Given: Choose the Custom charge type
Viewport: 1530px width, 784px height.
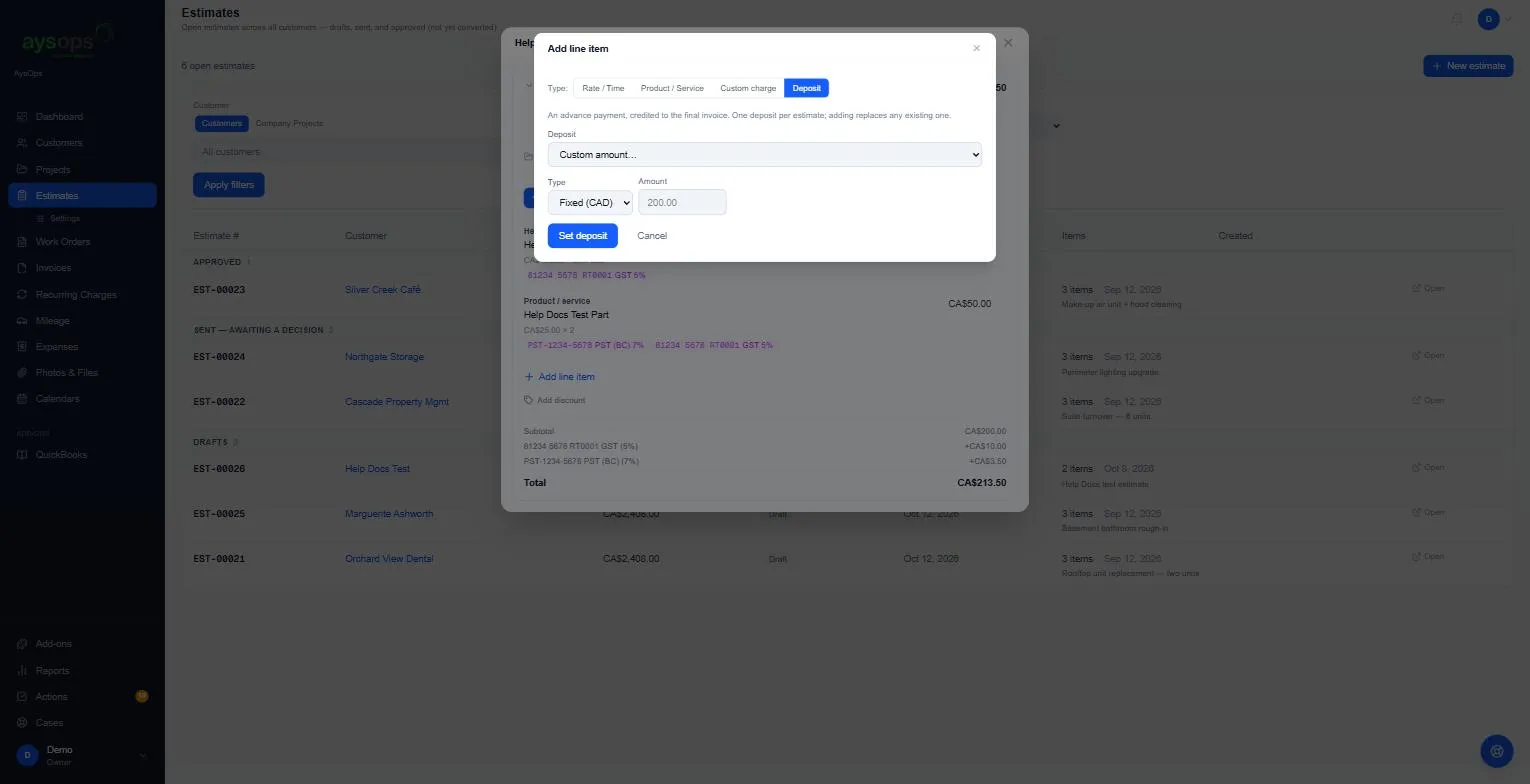Looking at the screenshot, I should (x=748, y=88).
